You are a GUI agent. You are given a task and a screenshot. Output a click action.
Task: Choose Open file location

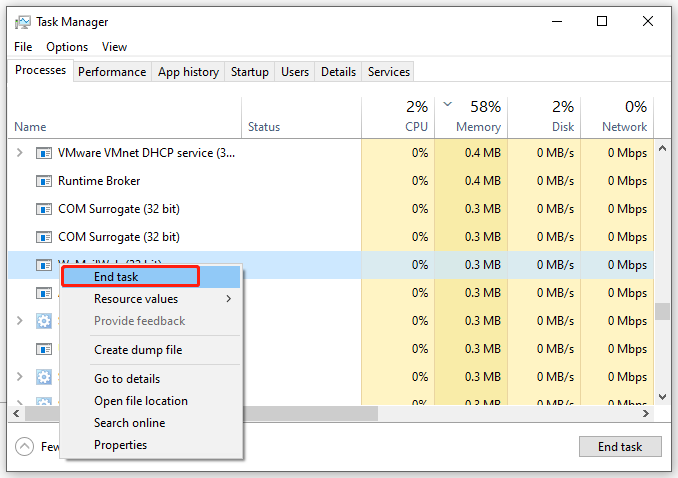pos(141,401)
